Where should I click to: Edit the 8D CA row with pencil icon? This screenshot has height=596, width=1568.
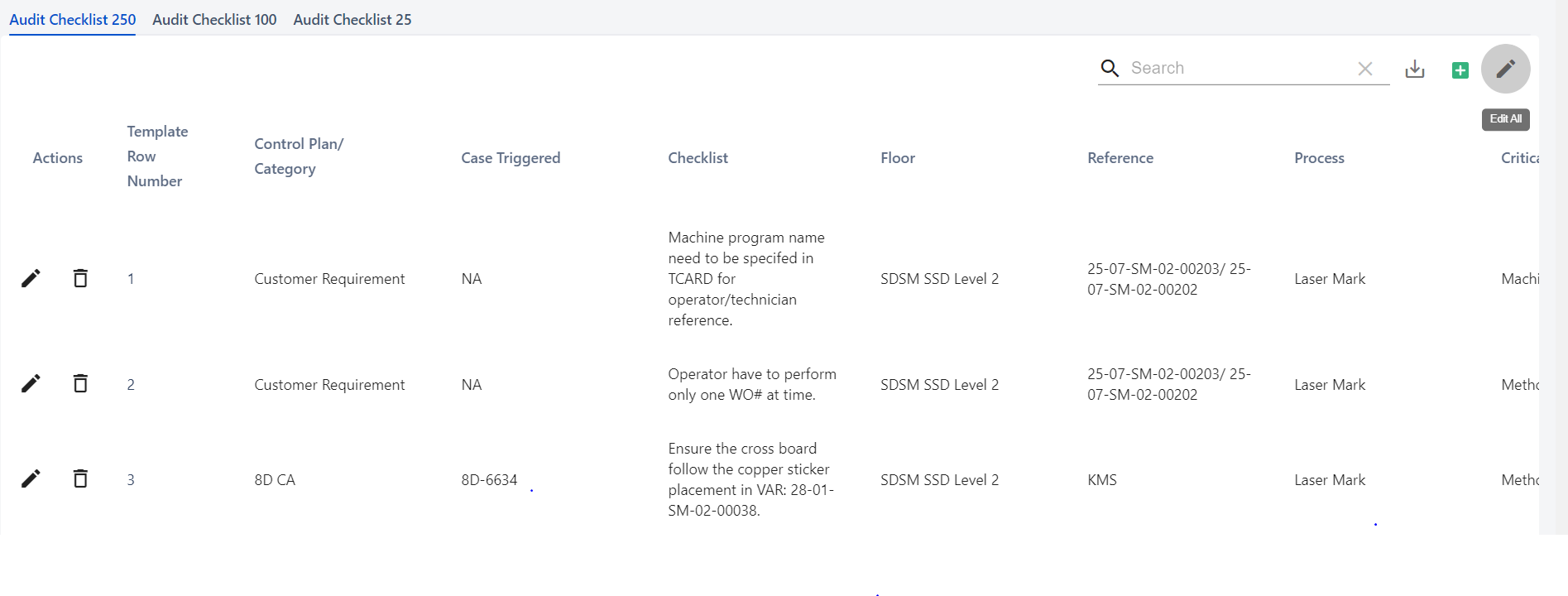31,478
